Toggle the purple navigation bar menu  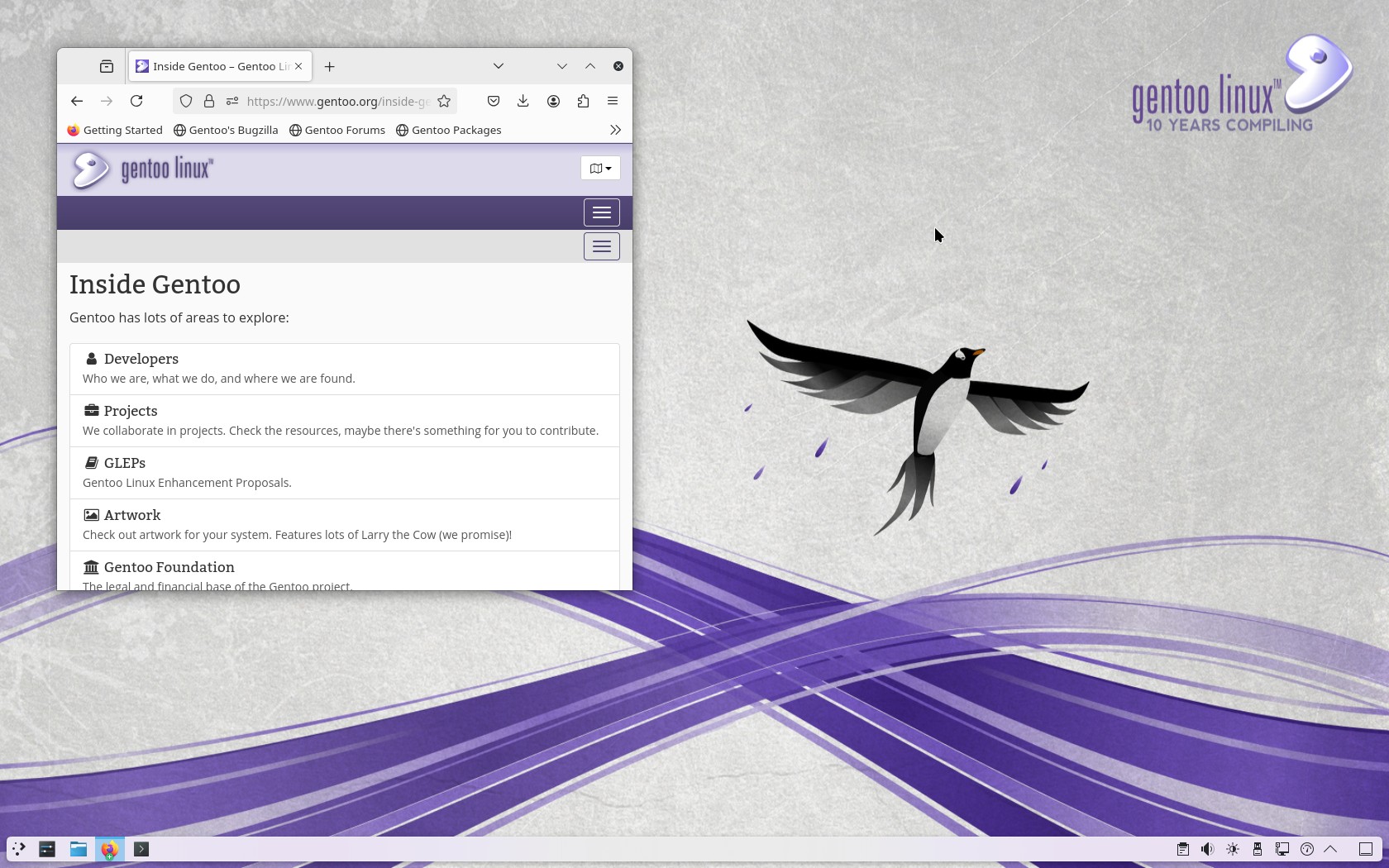tap(602, 212)
